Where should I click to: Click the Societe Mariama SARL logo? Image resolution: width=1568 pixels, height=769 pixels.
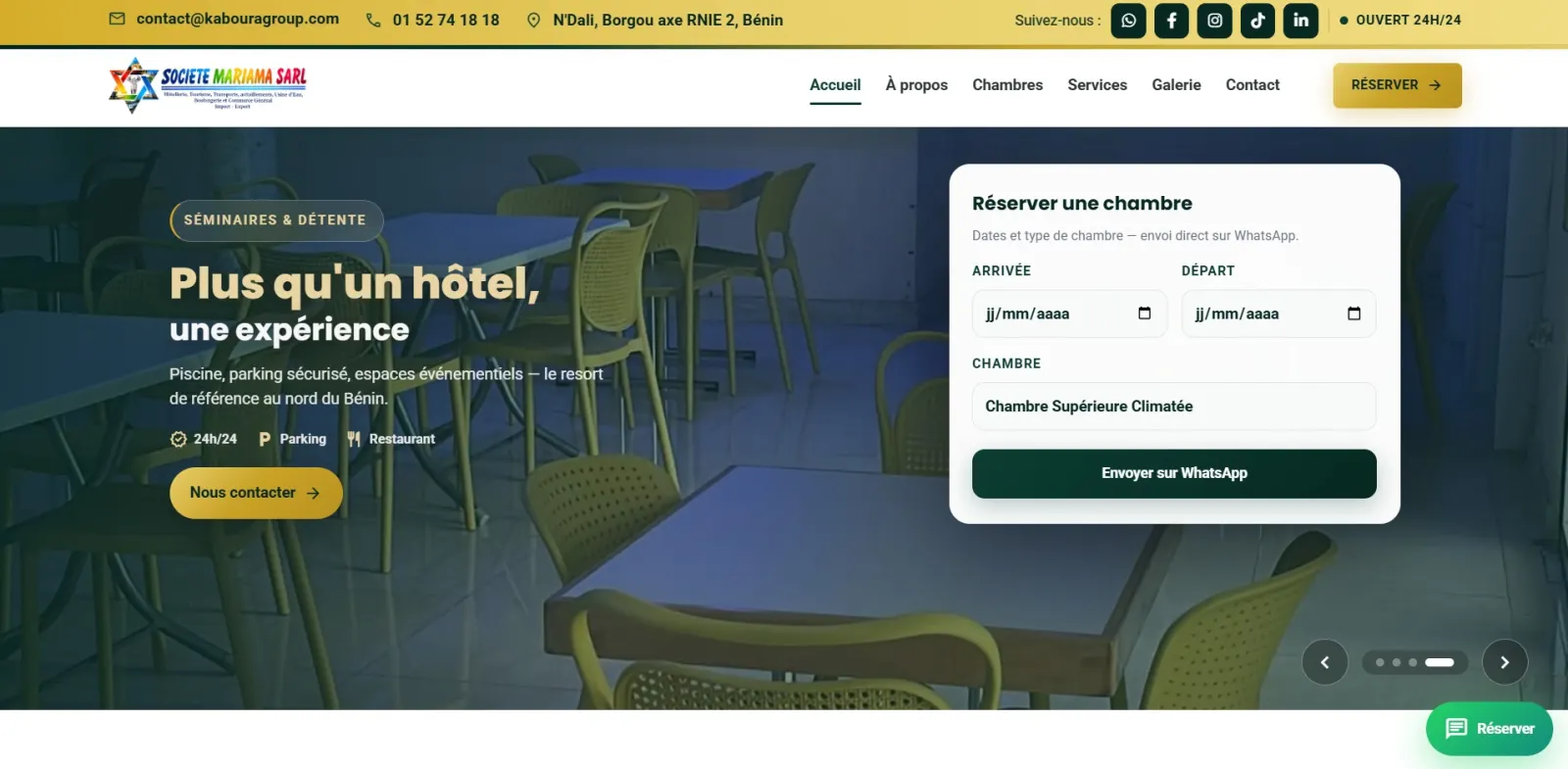pos(208,85)
